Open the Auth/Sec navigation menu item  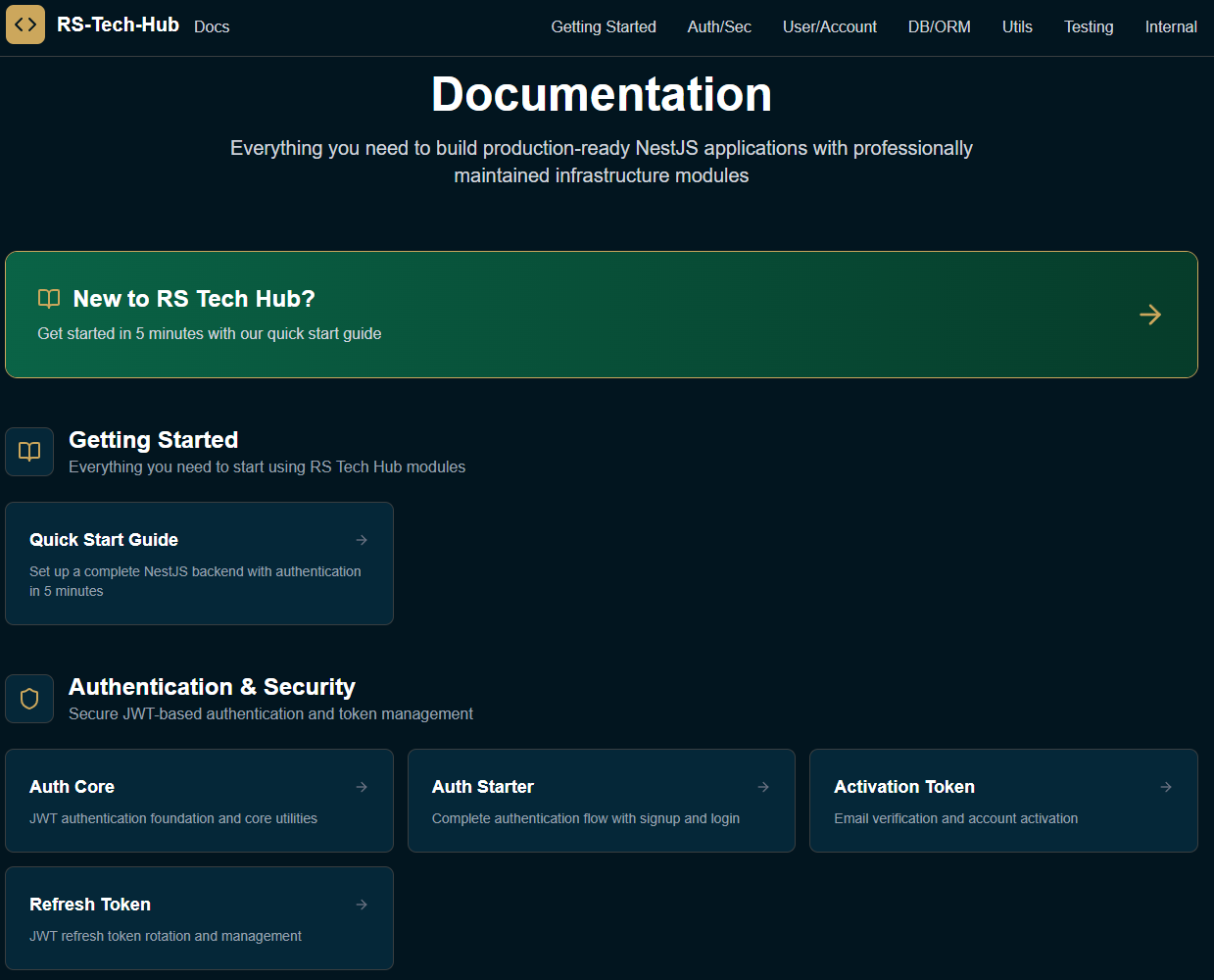coord(718,26)
